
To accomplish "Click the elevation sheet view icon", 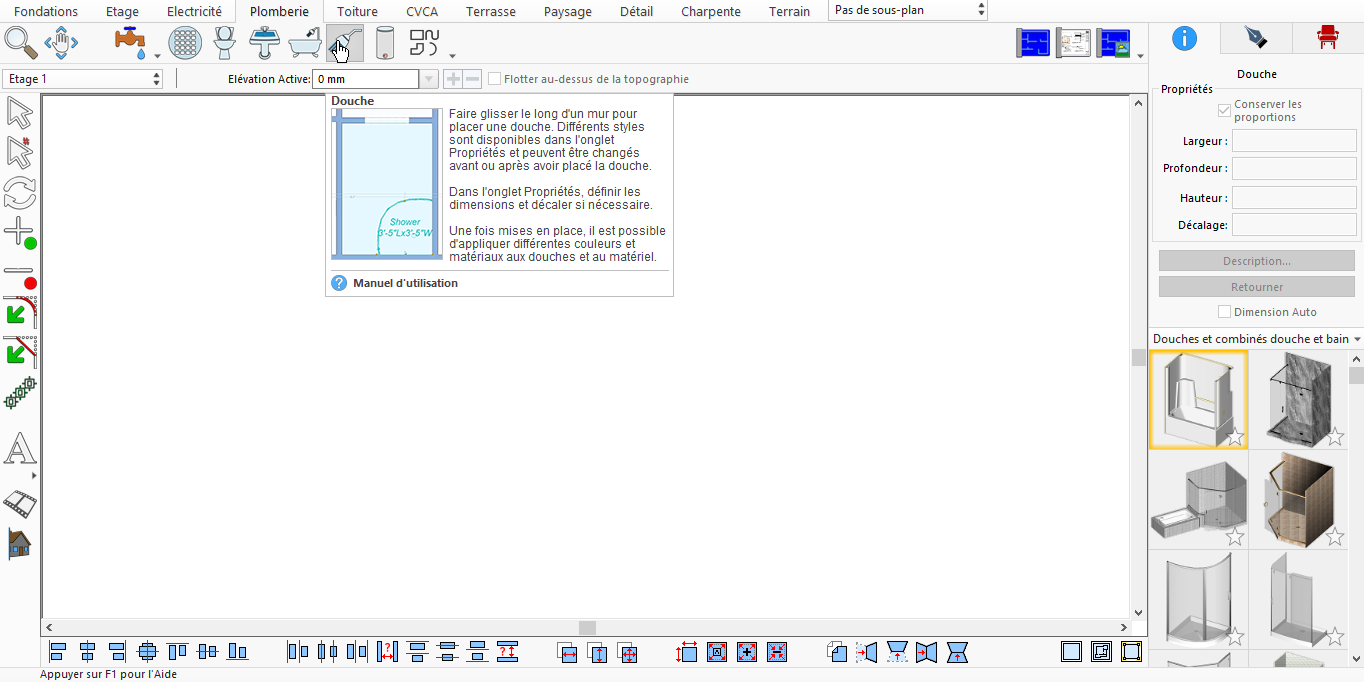I will 1074,43.
